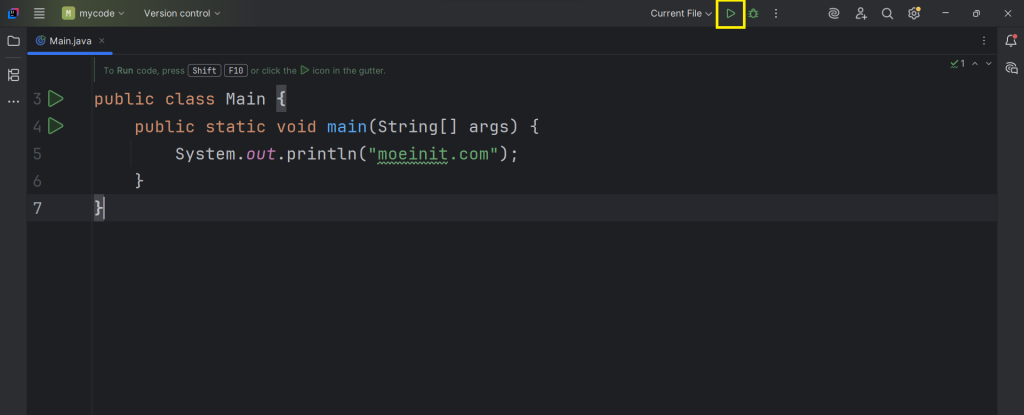Open inspections widget with checkmark 1
Image resolution: width=1024 pixels, height=415 pixels.
coord(957,63)
